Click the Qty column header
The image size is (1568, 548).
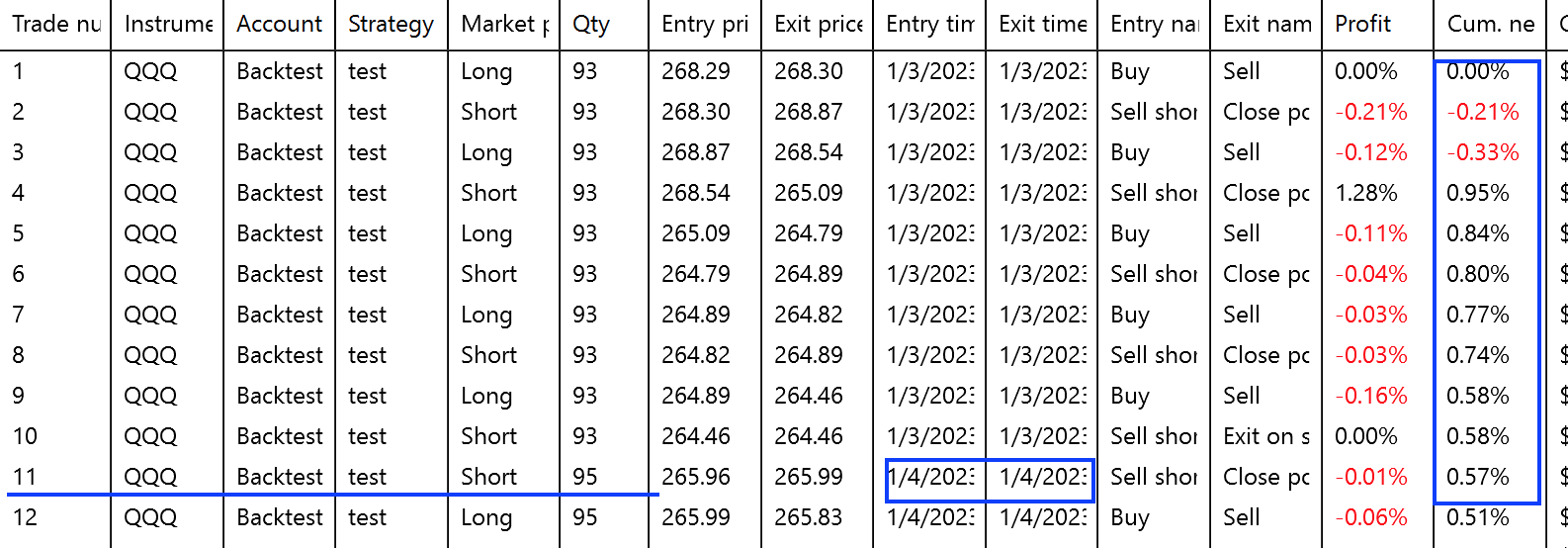[591, 24]
